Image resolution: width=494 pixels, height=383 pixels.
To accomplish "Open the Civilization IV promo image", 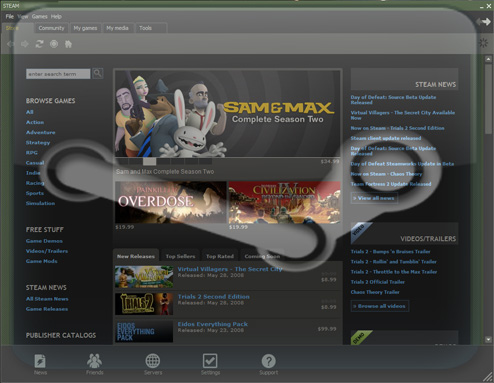I will (284, 202).
